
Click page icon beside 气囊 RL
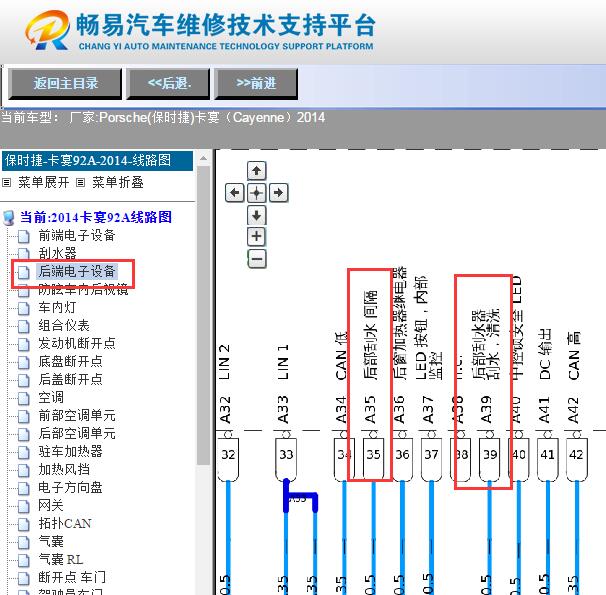pyautogui.click(x=24, y=560)
